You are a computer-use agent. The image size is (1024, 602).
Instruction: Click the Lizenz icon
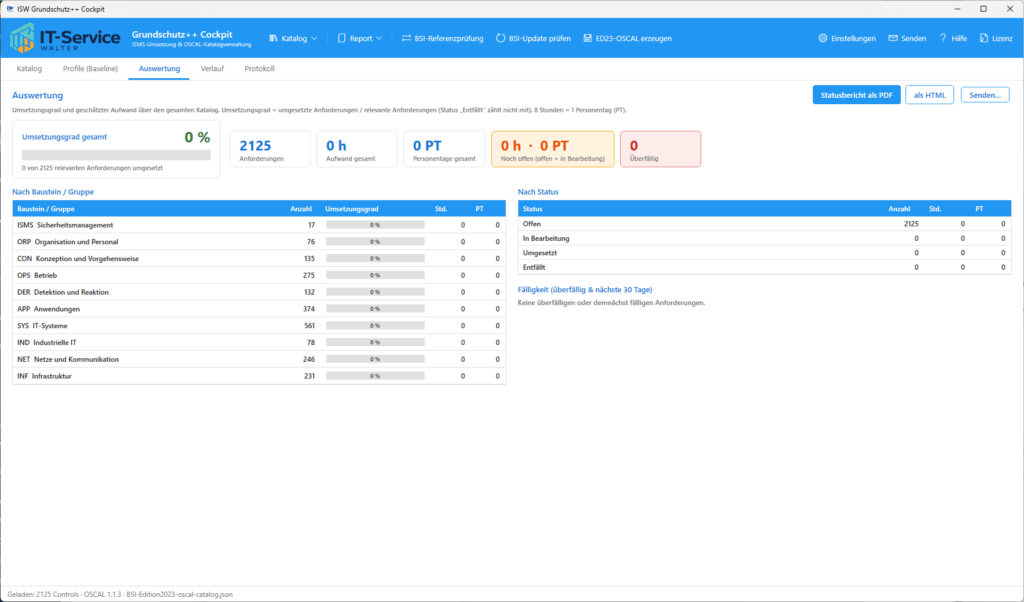[x=984, y=39]
